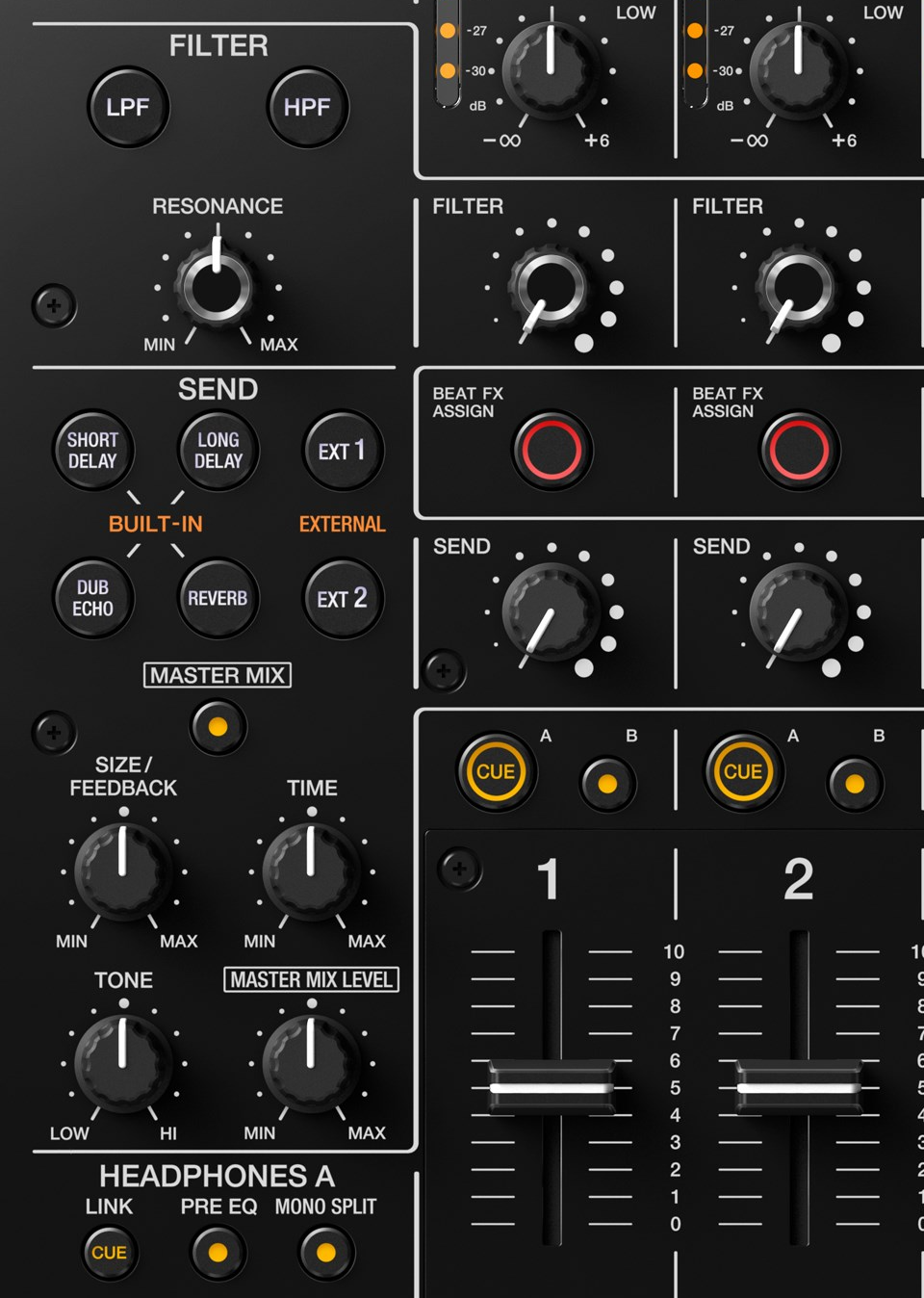Click the channel 1 fader handle
The height and width of the screenshot is (1298, 924).
(x=552, y=1088)
